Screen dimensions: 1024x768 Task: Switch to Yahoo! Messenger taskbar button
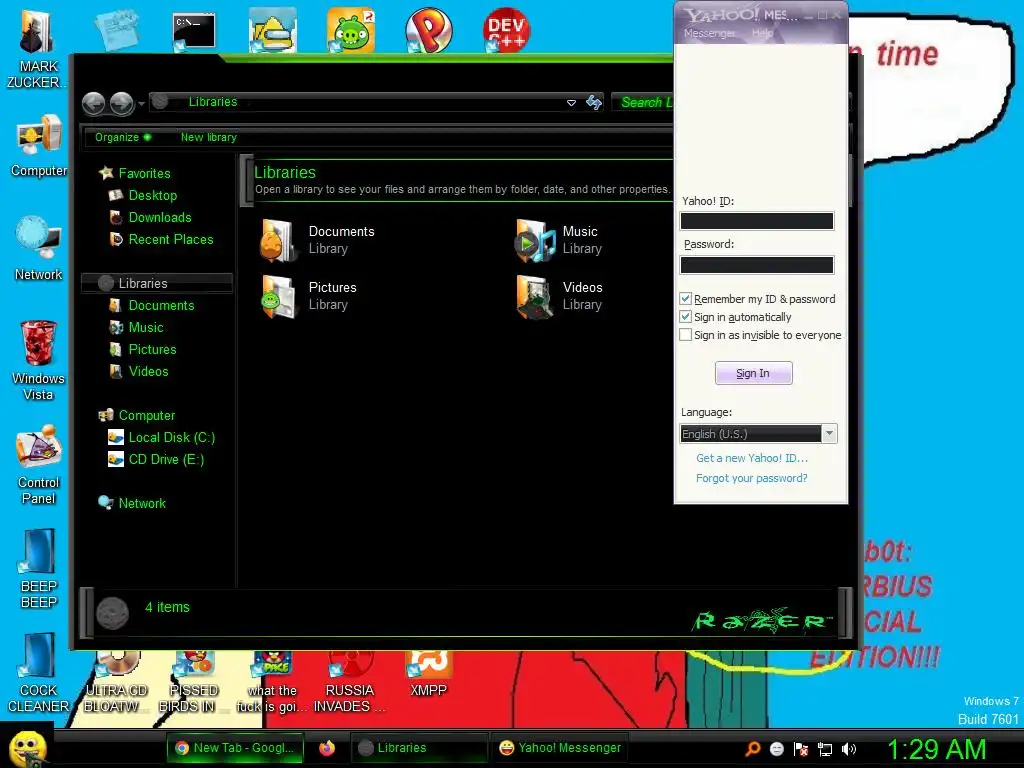[560, 748]
